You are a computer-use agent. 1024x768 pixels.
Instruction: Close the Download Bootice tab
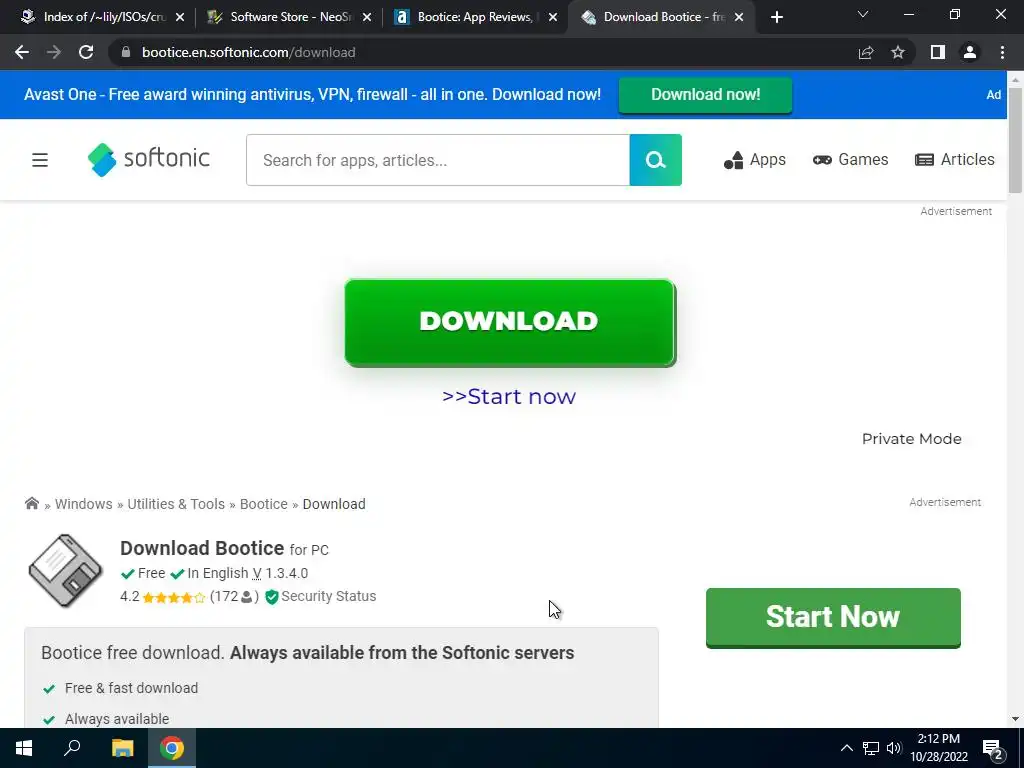pos(739,18)
